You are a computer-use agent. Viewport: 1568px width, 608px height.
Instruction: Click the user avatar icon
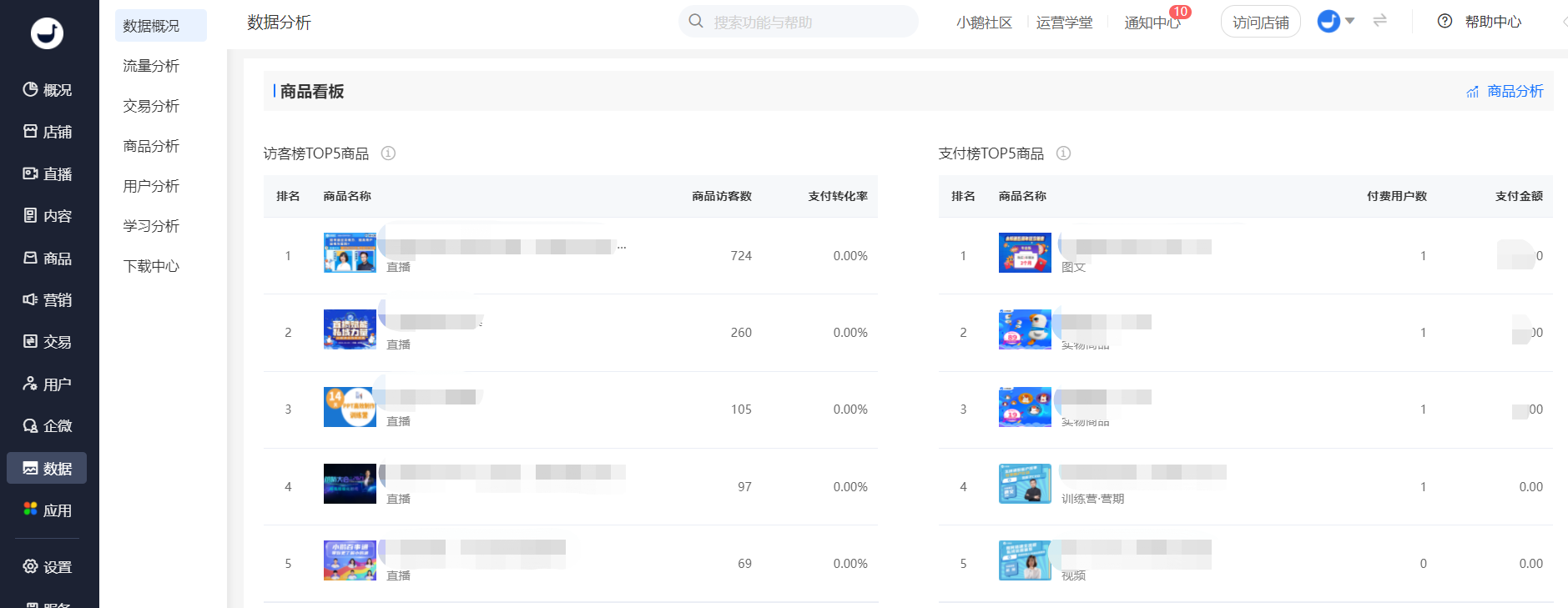(x=1329, y=21)
